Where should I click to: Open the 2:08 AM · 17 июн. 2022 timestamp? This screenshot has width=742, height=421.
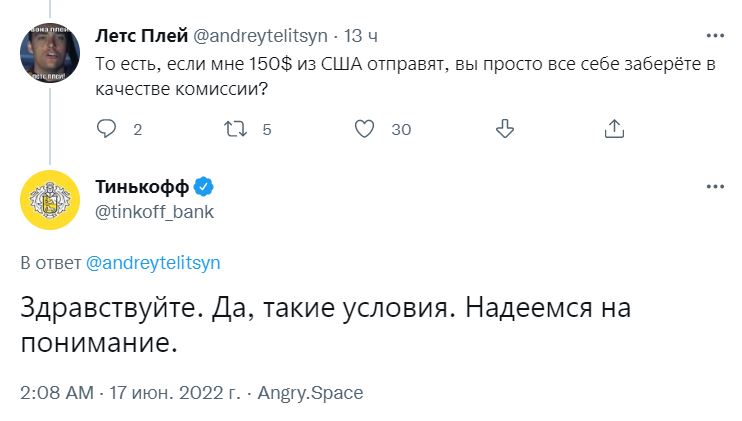click(130, 393)
